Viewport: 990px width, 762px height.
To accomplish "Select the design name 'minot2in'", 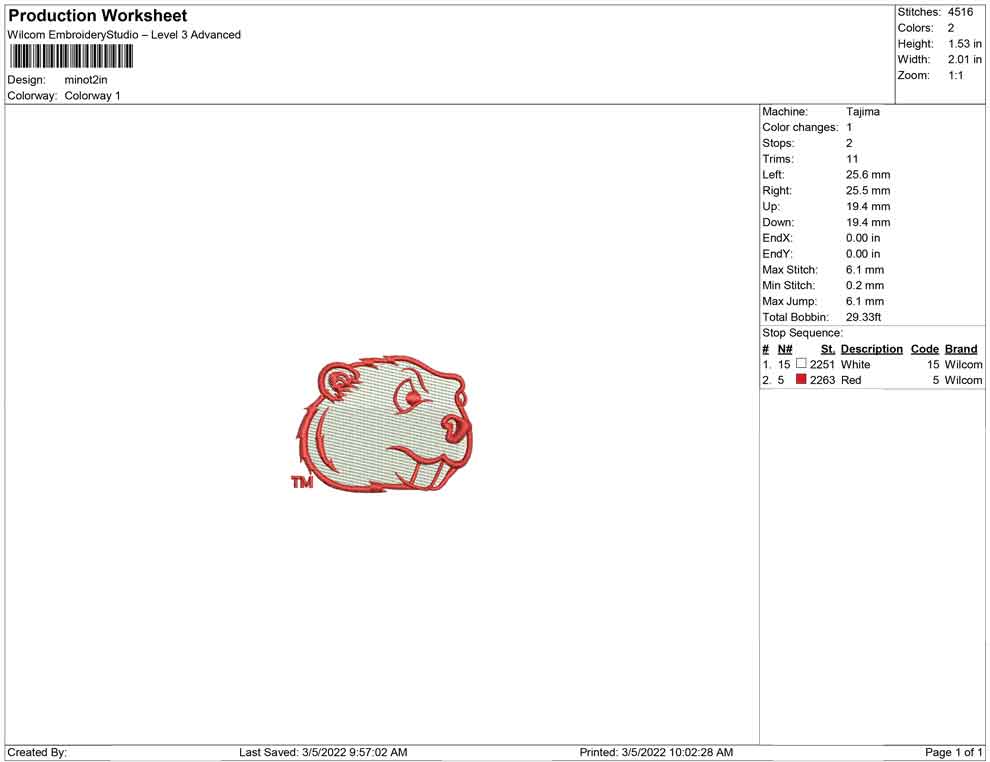I will pyautogui.click(x=86, y=80).
